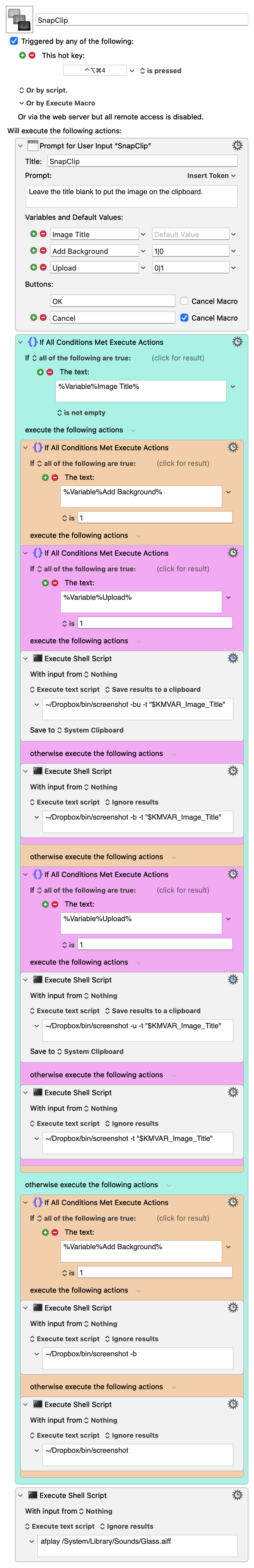The image size is (254, 1568).
Task: Open gear menu for Prompt for User Input action
Action: click(x=237, y=146)
